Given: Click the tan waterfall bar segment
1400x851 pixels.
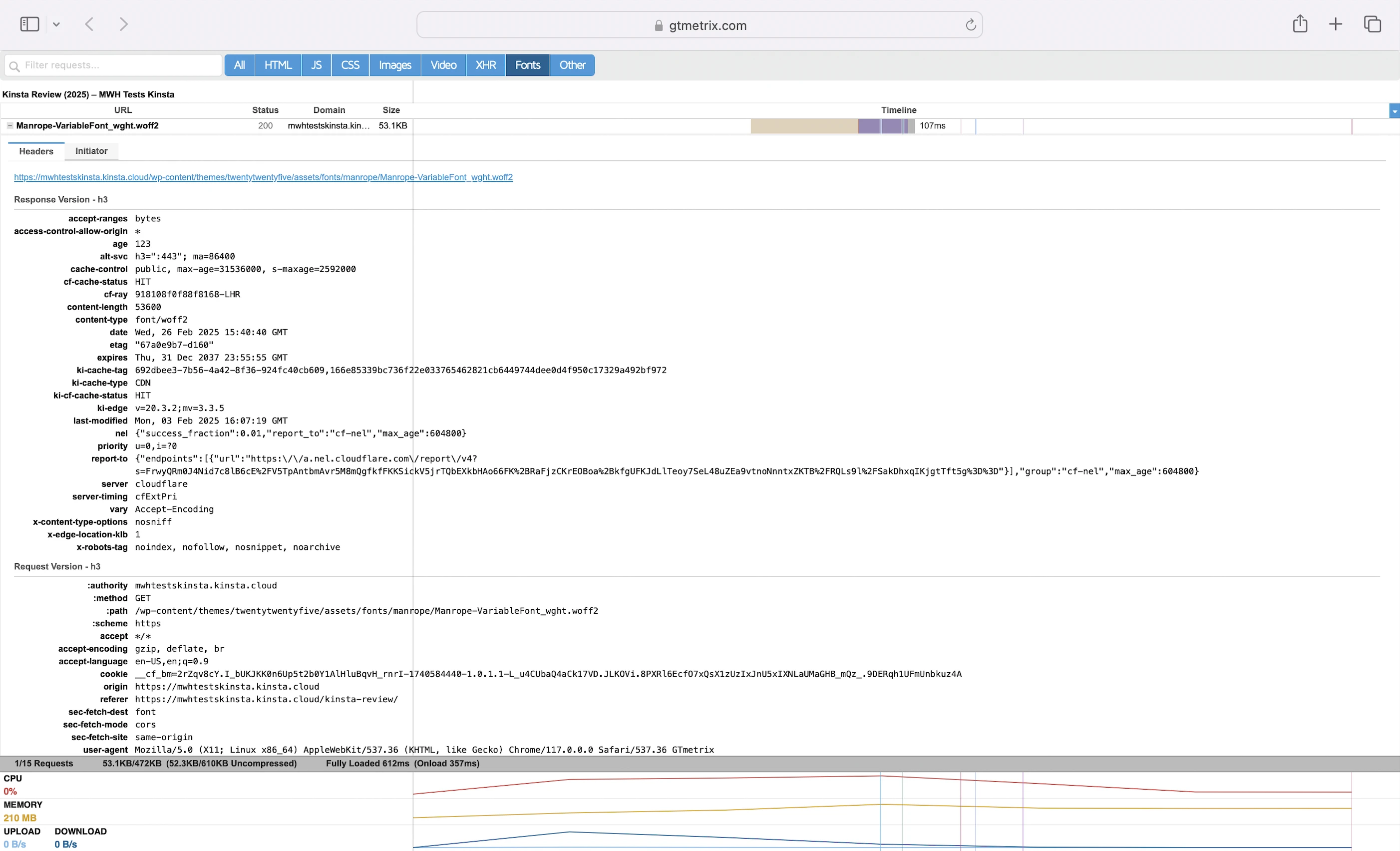Looking at the screenshot, I should 803,126.
